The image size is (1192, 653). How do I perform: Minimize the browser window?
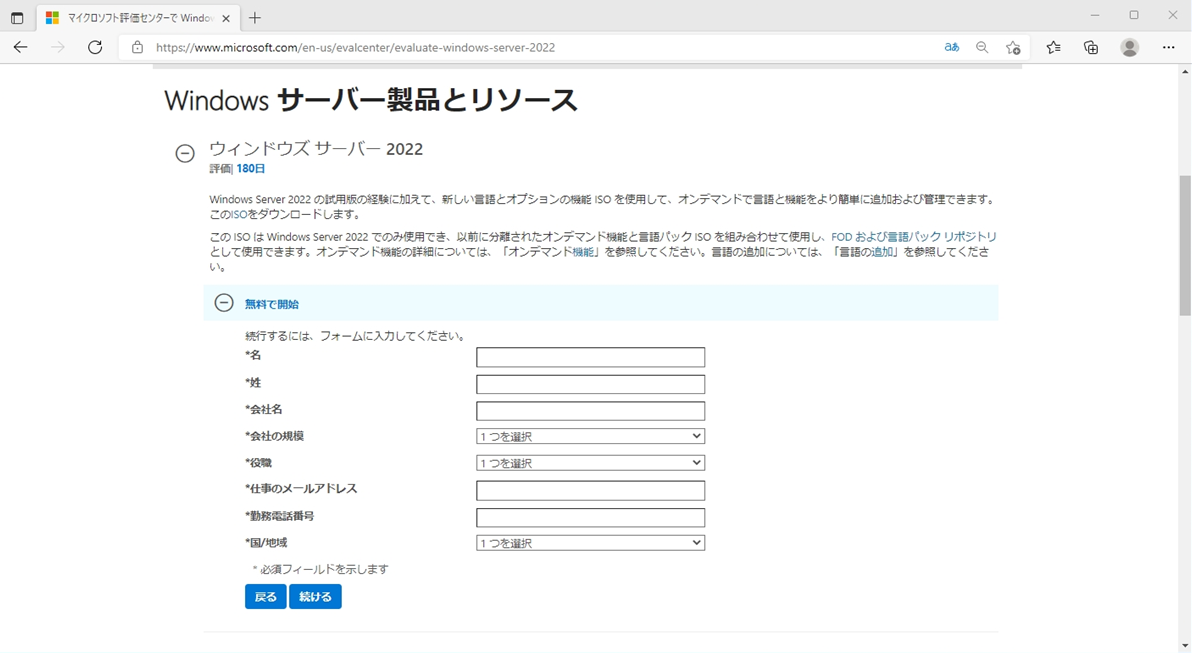1095,15
